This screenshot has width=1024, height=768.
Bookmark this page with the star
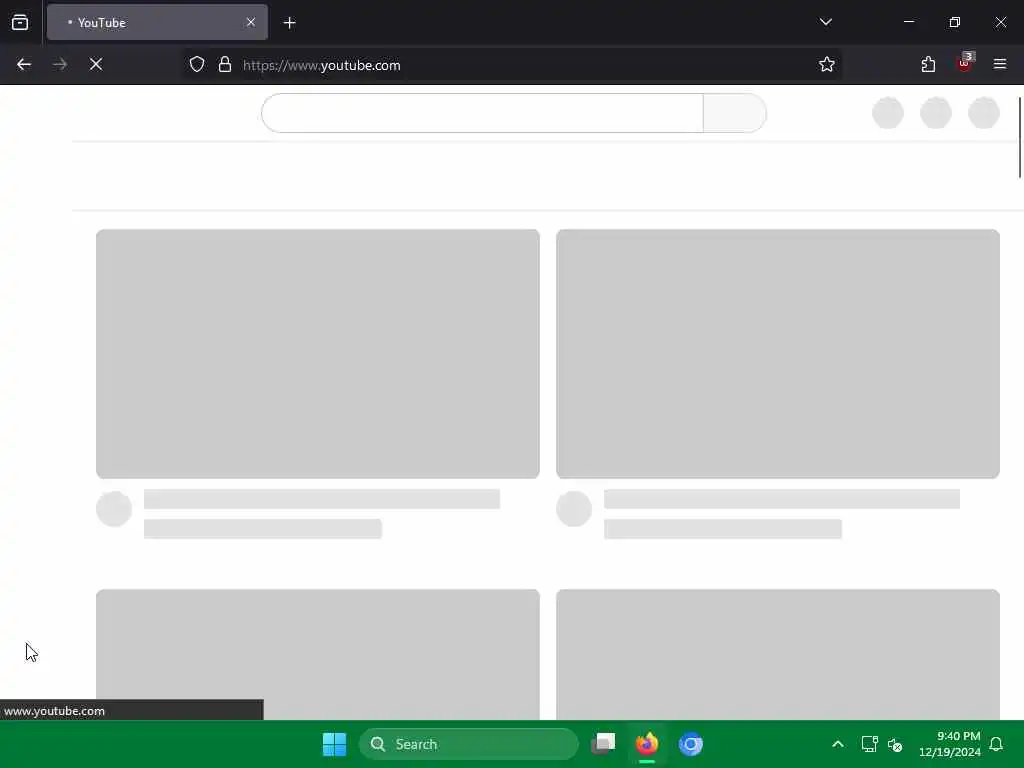pyautogui.click(x=827, y=64)
